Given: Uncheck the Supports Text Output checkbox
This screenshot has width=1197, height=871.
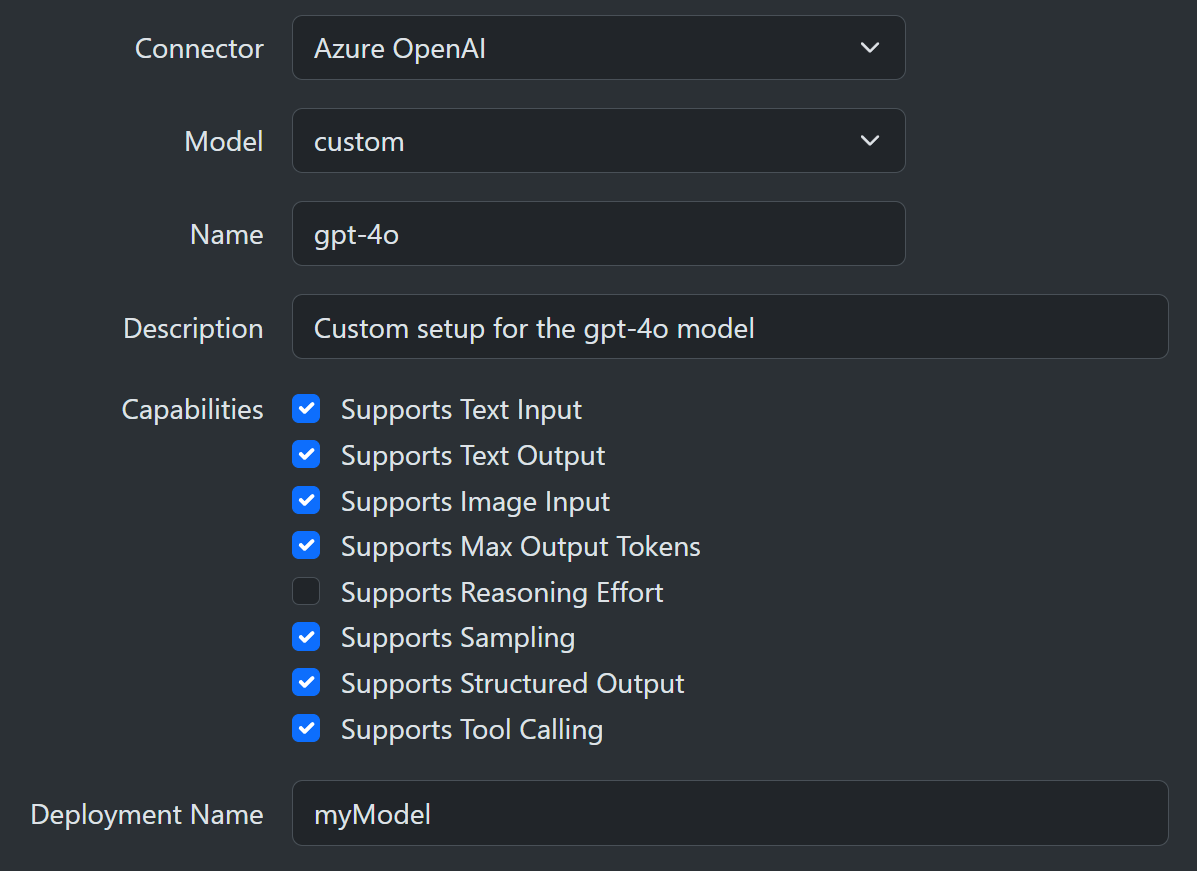Looking at the screenshot, I should coord(306,455).
